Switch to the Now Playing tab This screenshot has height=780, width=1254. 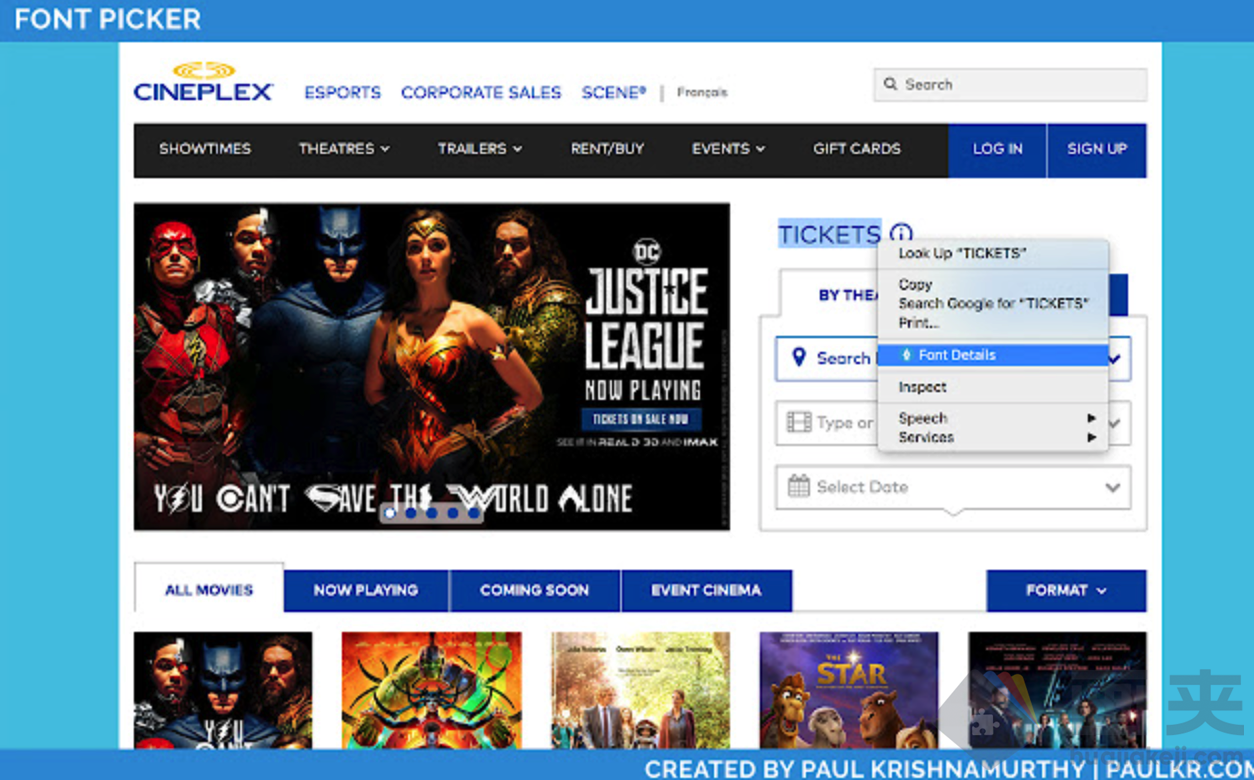(366, 591)
